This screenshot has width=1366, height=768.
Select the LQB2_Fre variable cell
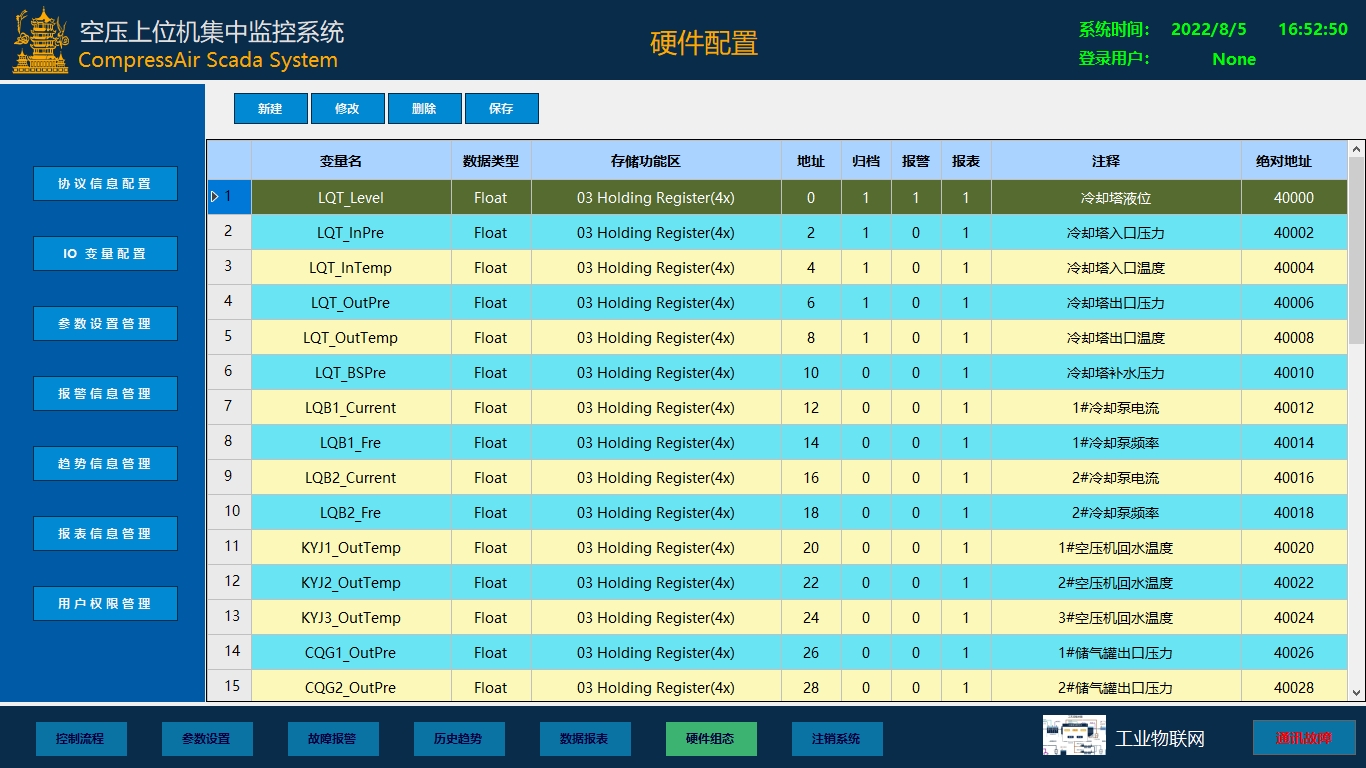(351, 513)
